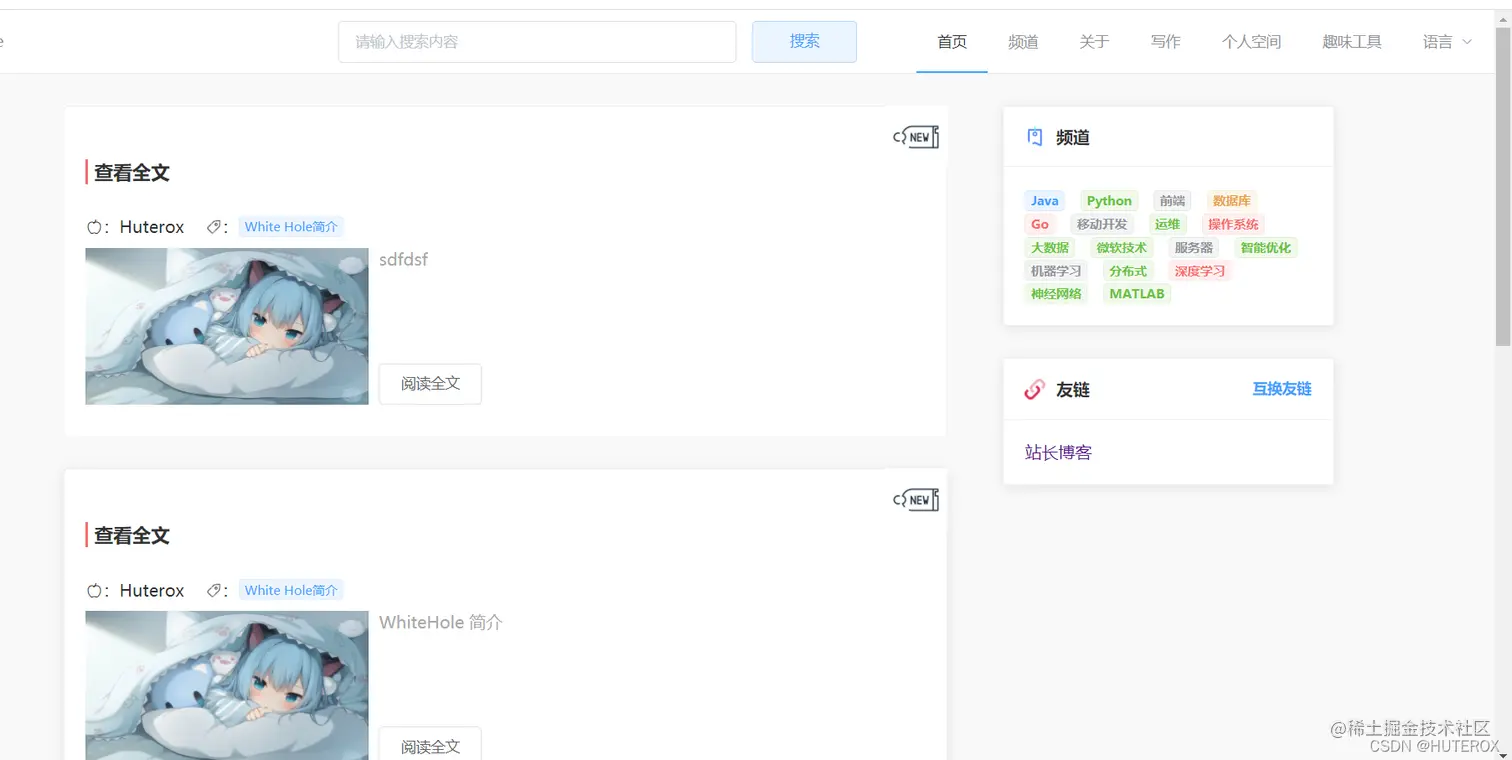The image size is (1512, 760).
Task: Visit the 站长博客 link
Action: [x=1057, y=452]
